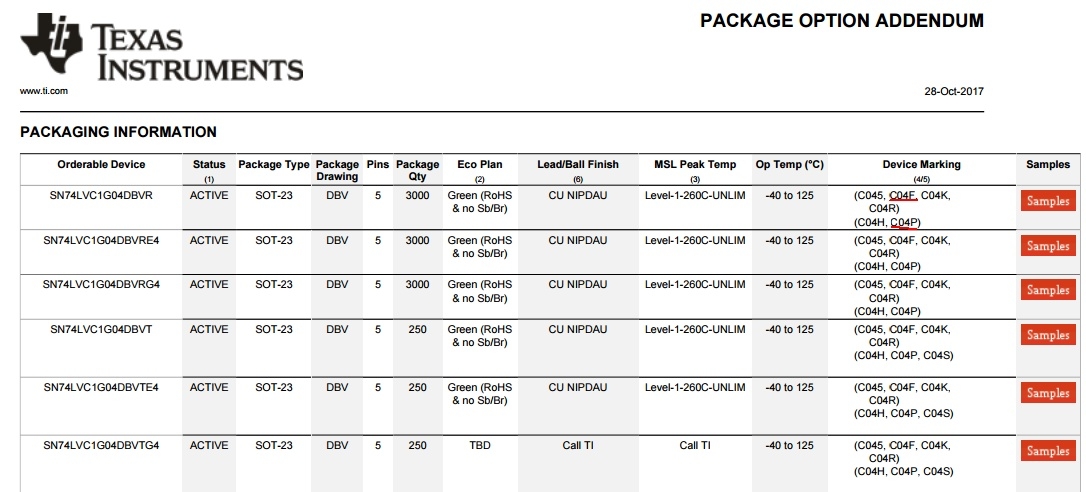Click the TBD Eco Plan cell for SN74LVC1G04DBVTG4
This screenshot has width=1086, height=492.
tap(479, 446)
